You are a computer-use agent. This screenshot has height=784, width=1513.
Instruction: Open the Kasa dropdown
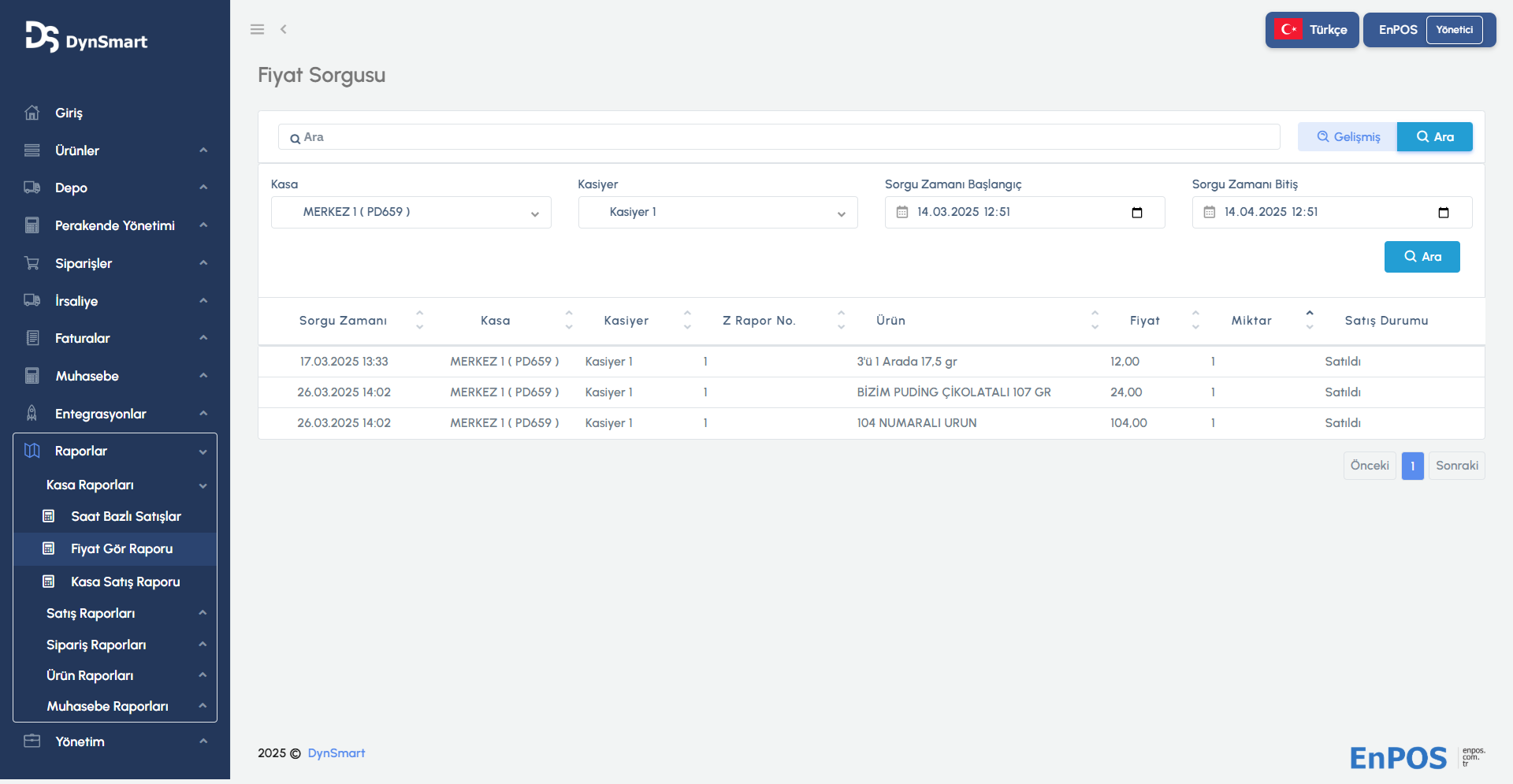[411, 213]
